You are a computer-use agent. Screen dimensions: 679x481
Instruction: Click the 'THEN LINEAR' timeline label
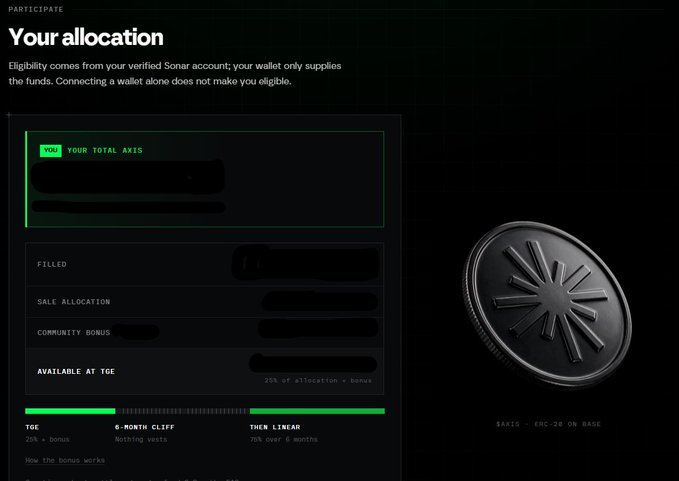click(275, 427)
